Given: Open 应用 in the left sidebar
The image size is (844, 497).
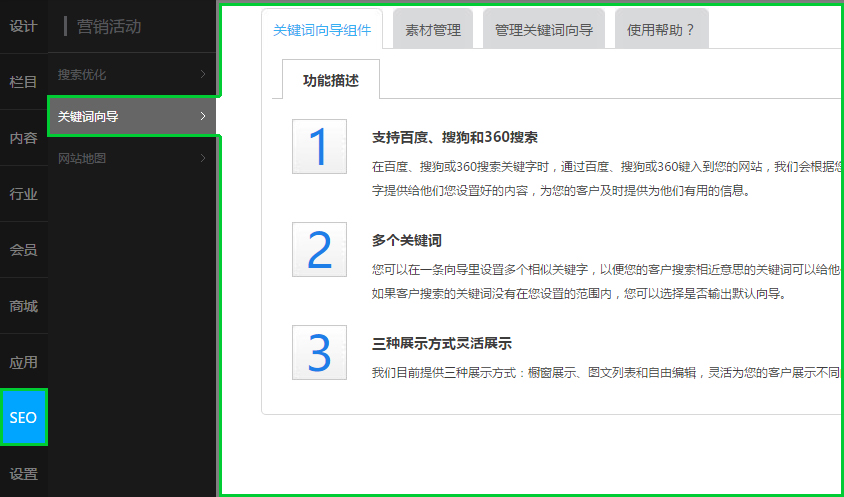Looking at the screenshot, I should (23, 362).
